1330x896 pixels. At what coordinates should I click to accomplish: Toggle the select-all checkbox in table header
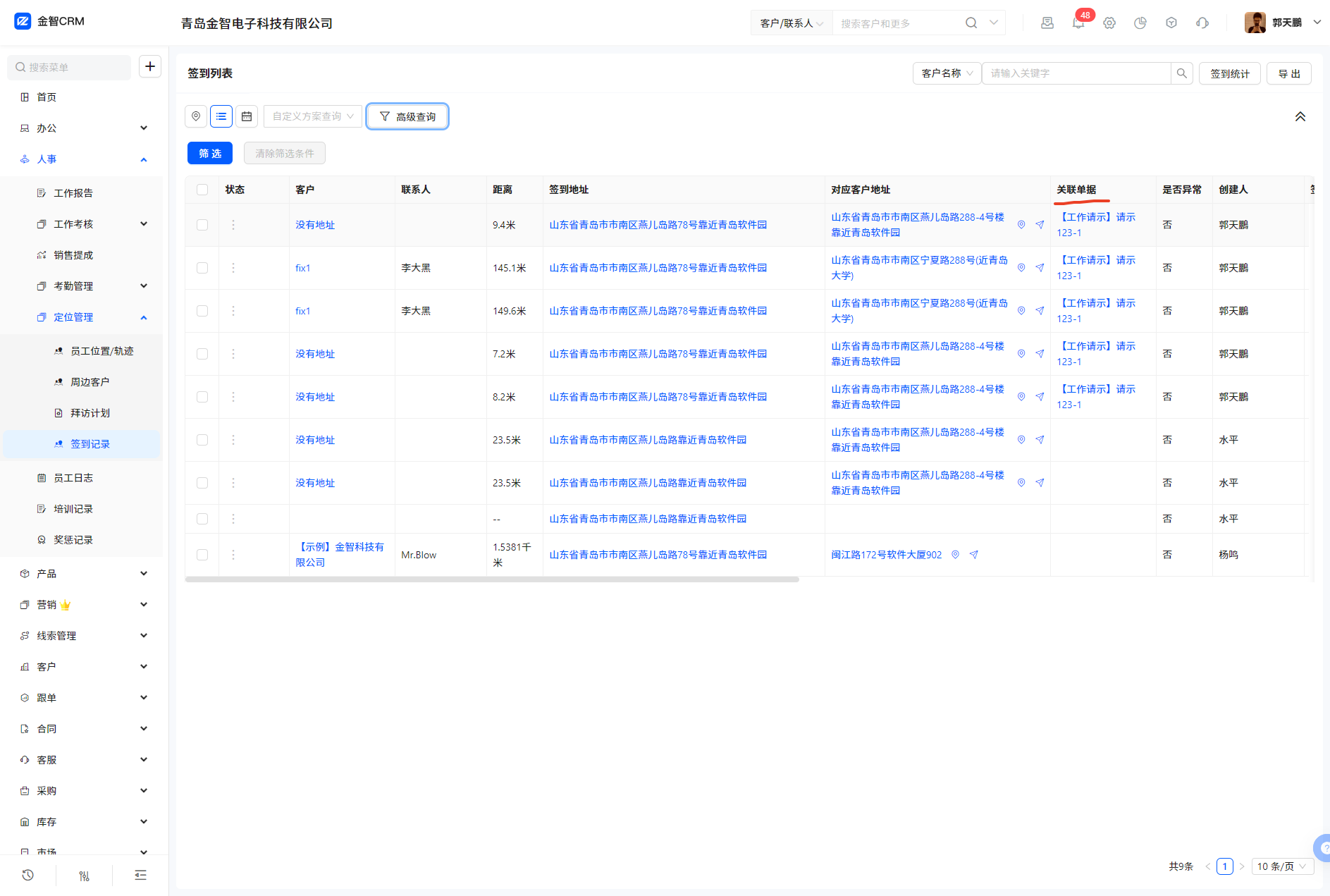point(202,190)
